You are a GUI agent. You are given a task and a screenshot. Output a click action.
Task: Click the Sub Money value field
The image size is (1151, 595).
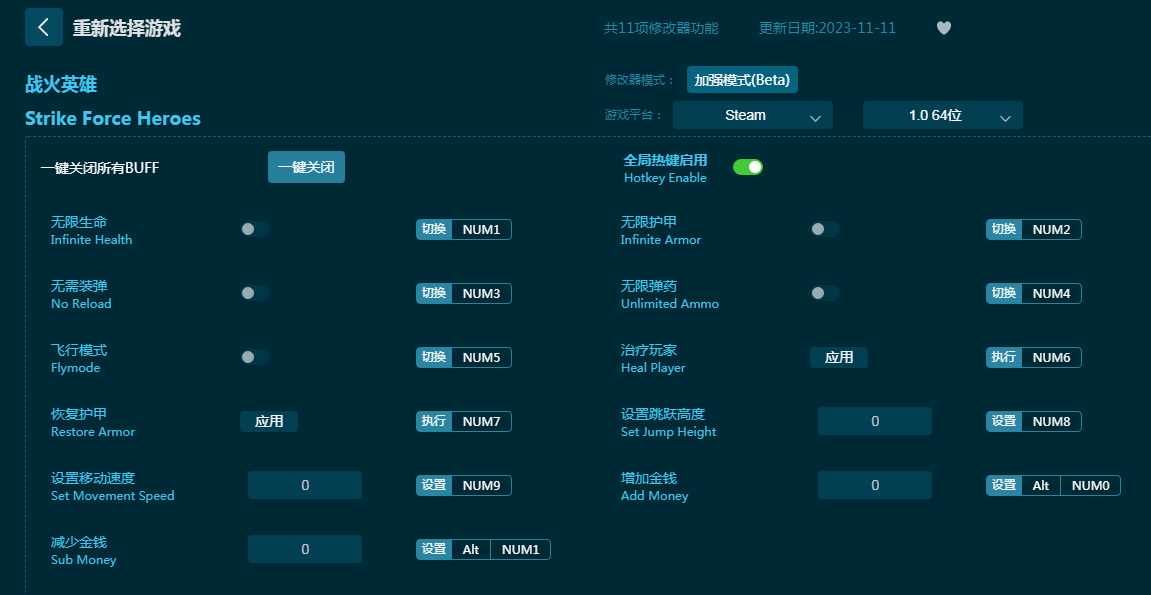pyautogui.click(x=305, y=549)
